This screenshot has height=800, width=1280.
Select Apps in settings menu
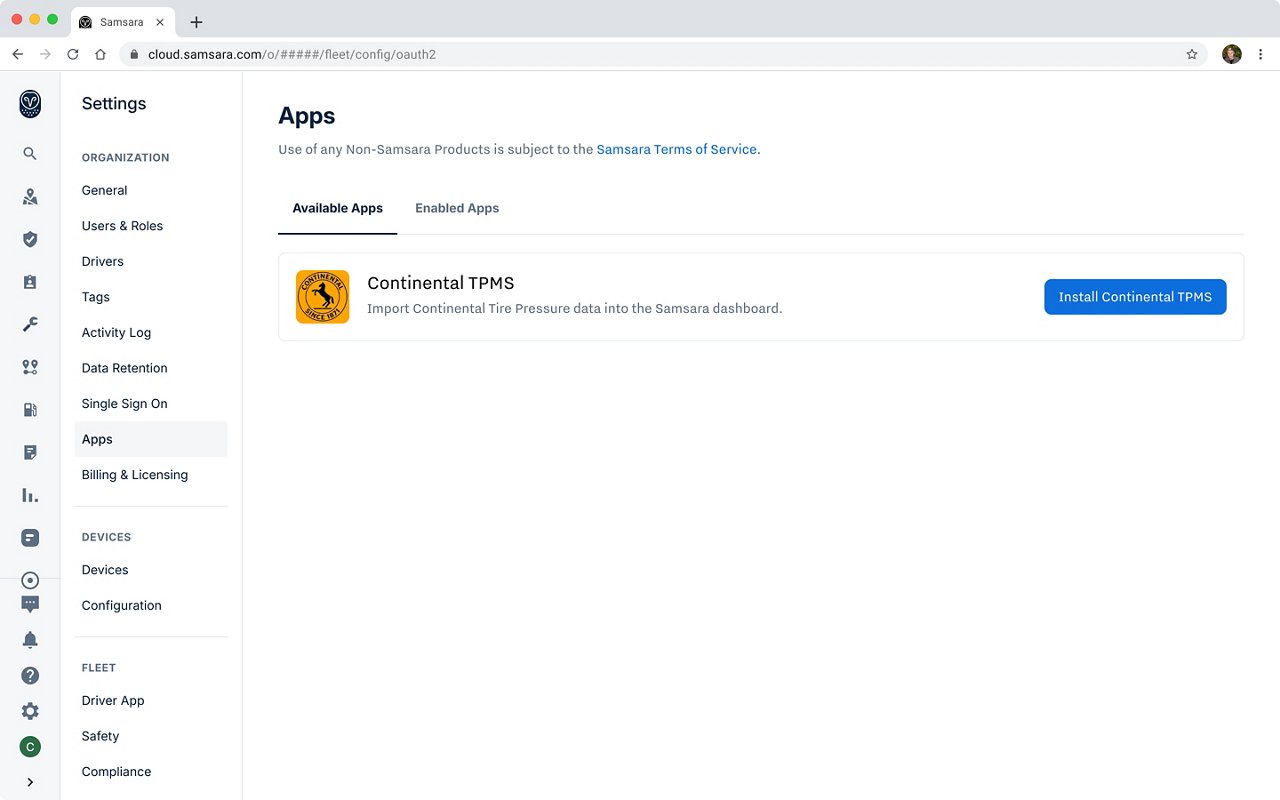151,439
